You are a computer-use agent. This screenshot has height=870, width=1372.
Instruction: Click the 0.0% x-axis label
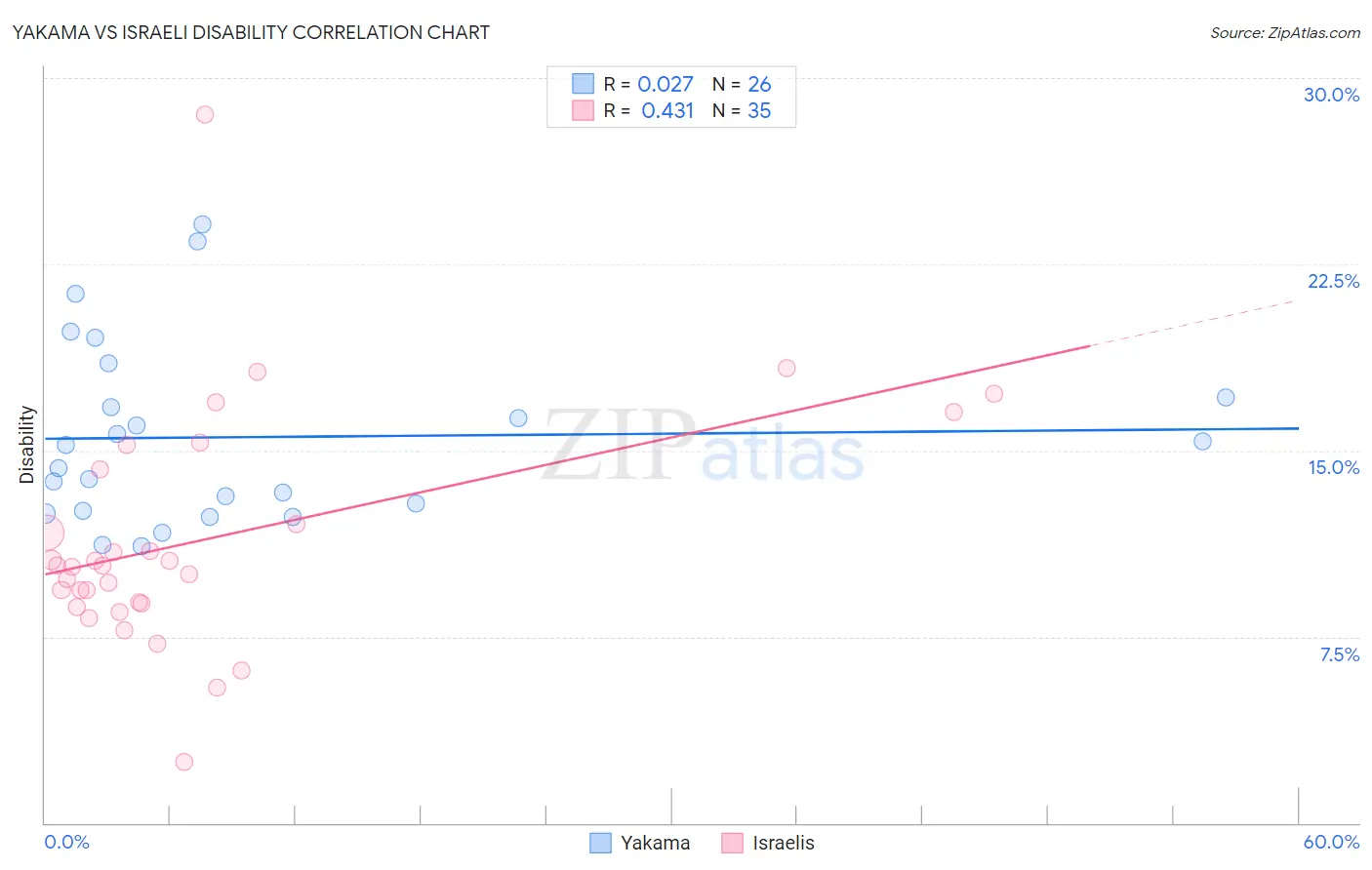point(66,842)
